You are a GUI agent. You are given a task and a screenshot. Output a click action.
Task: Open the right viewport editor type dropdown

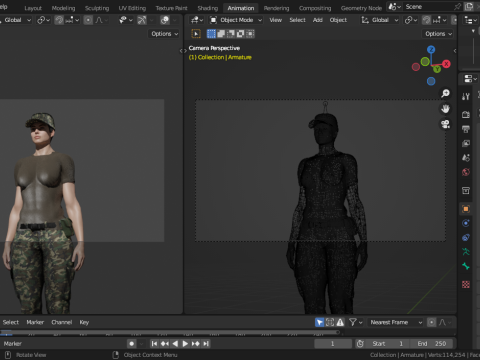point(197,20)
